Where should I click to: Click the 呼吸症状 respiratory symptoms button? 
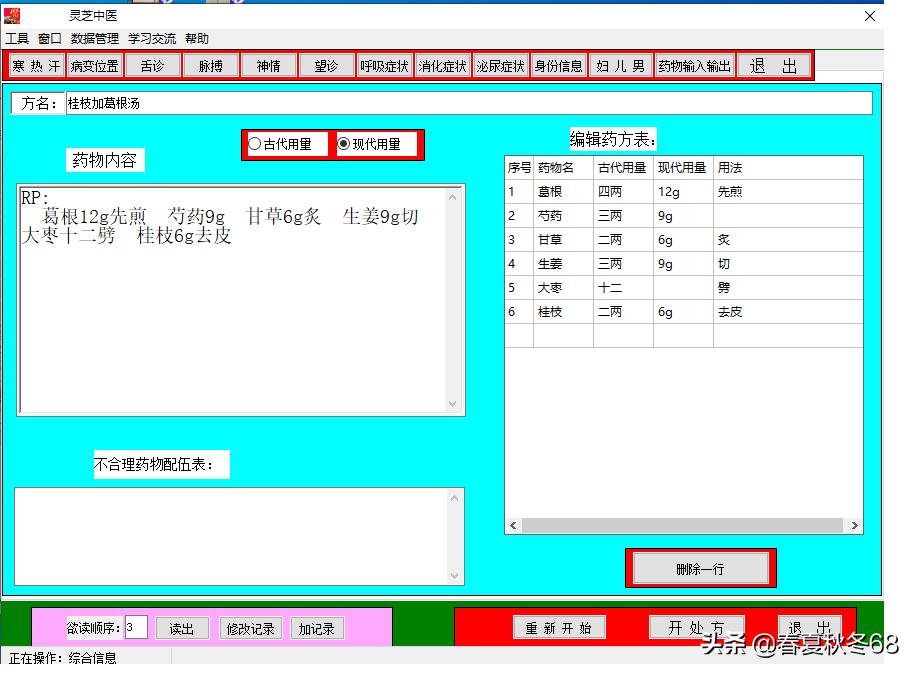coord(384,65)
